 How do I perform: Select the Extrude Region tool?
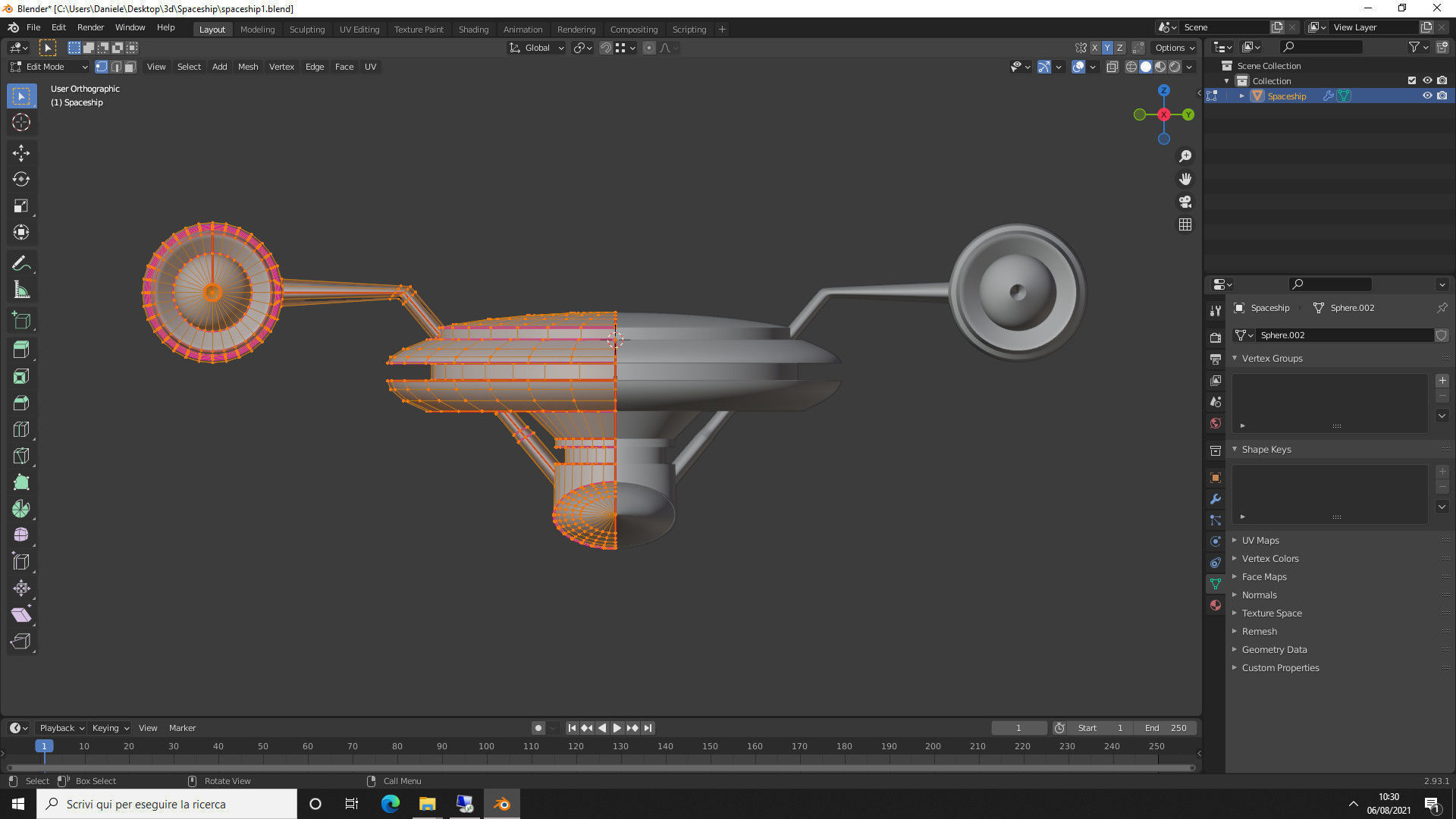[21, 350]
